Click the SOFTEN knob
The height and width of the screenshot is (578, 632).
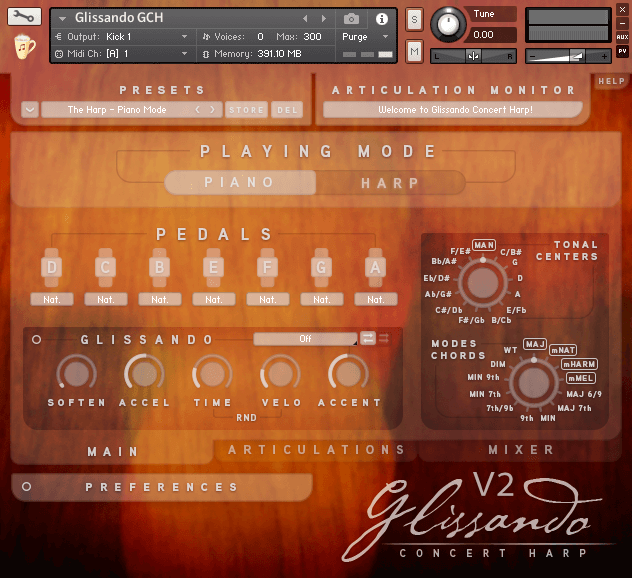coord(76,374)
